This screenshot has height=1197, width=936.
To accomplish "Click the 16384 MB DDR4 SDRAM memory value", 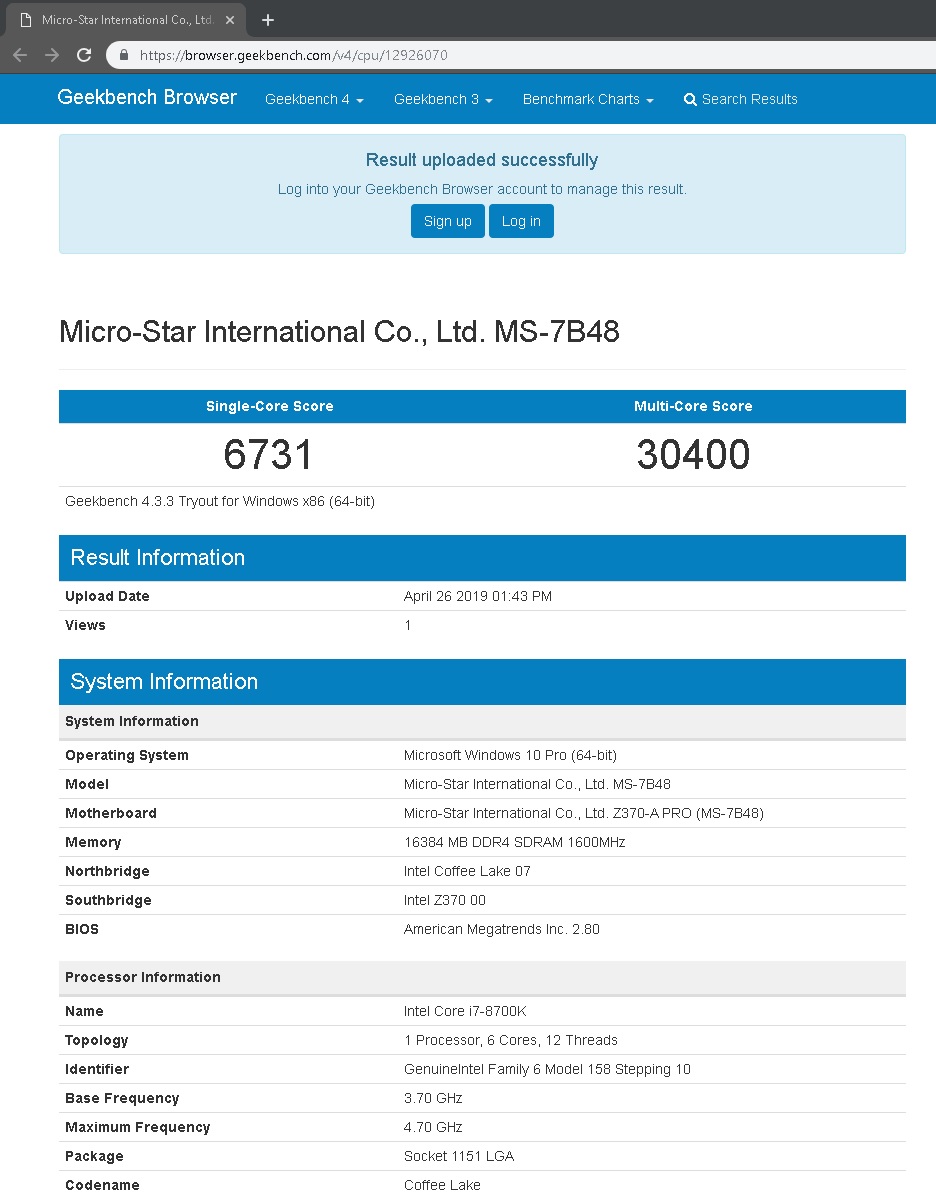I will (515, 842).
